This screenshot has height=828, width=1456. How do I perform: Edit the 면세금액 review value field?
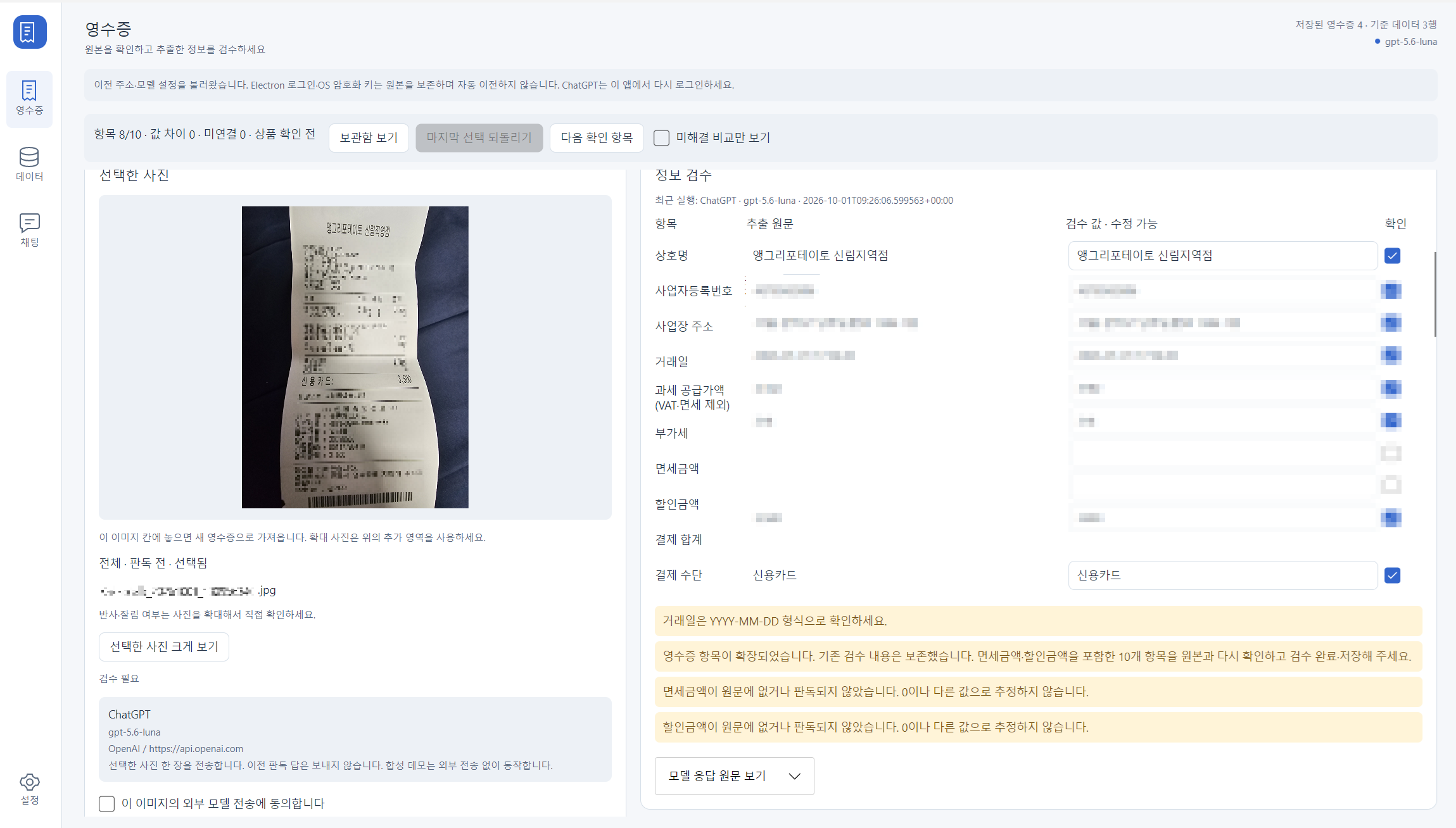tap(1222, 453)
